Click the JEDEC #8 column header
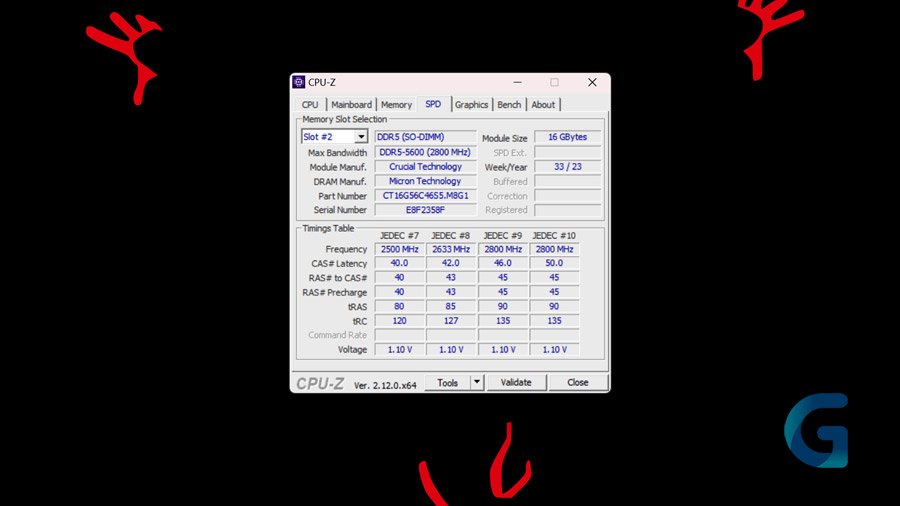Screen dimensions: 900x506 (451, 236)
